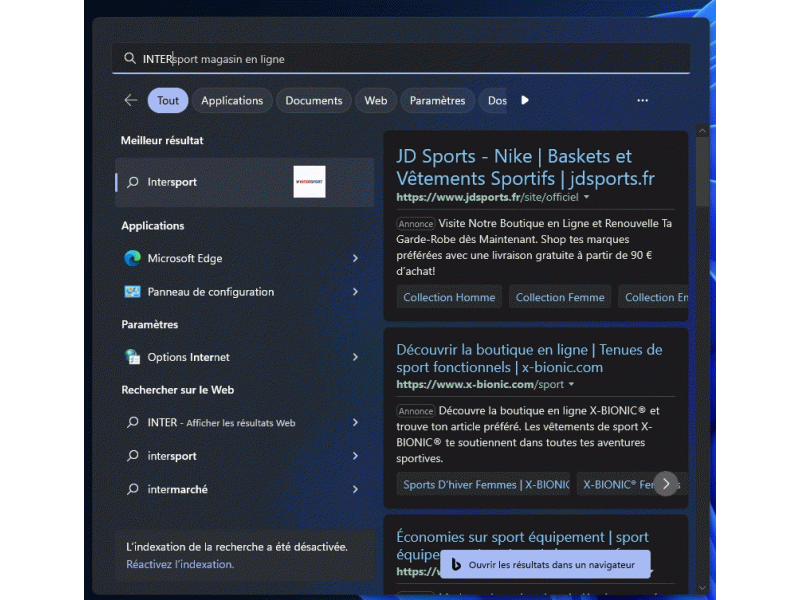Click the magnifier icon beside intersport suggestion
Image resolution: width=800 pixels, height=600 pixels.
click(x=133, y=456)
